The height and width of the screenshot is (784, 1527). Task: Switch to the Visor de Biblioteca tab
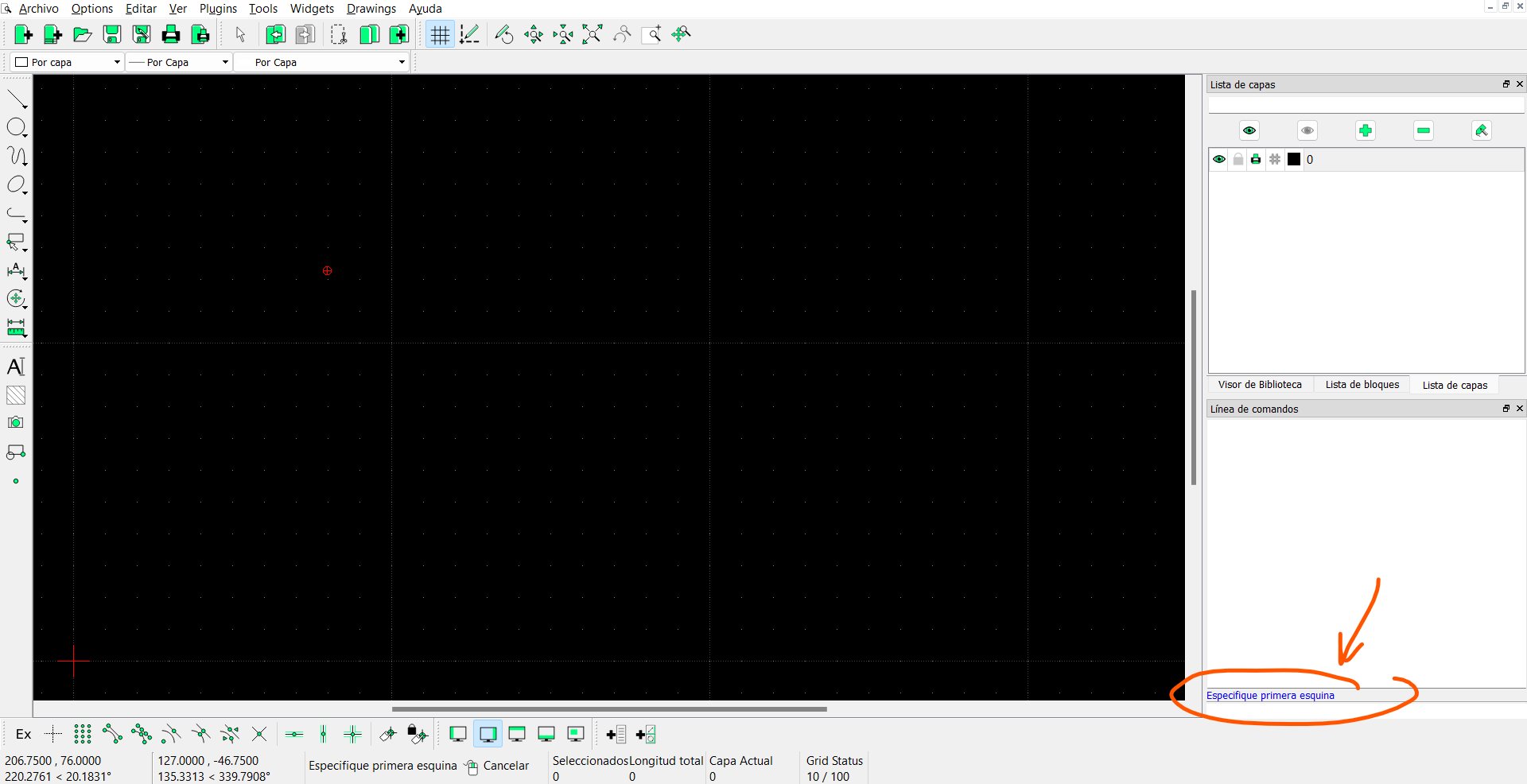tap(1260, 385)
